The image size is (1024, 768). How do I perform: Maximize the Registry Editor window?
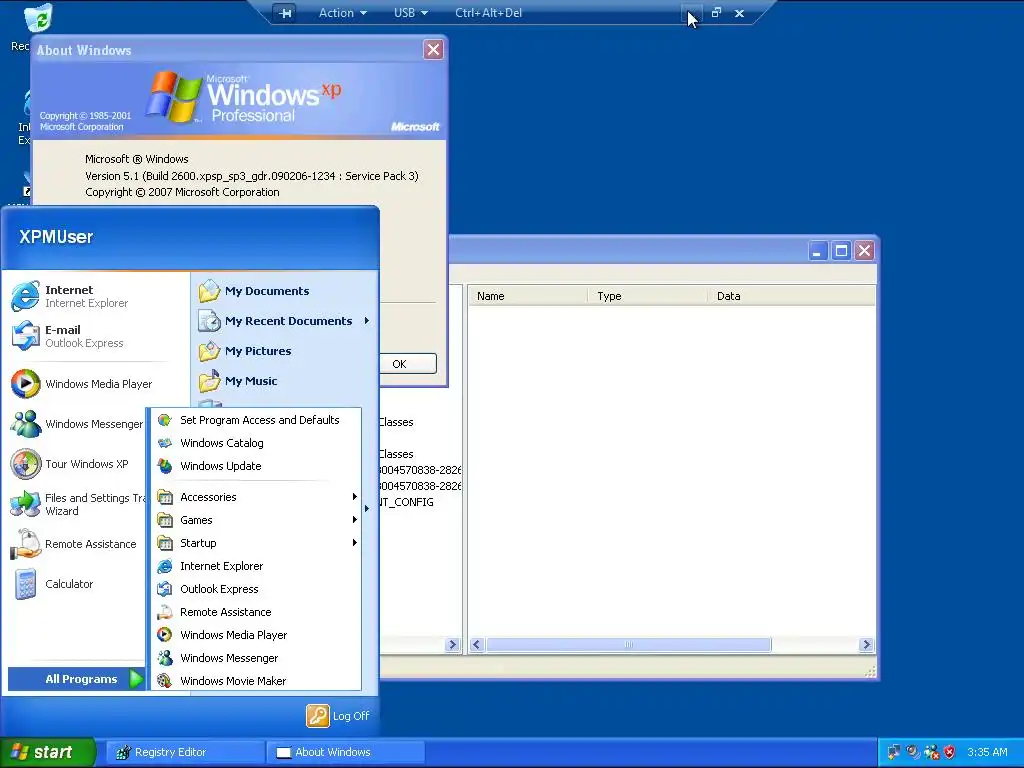coord(841,251)
